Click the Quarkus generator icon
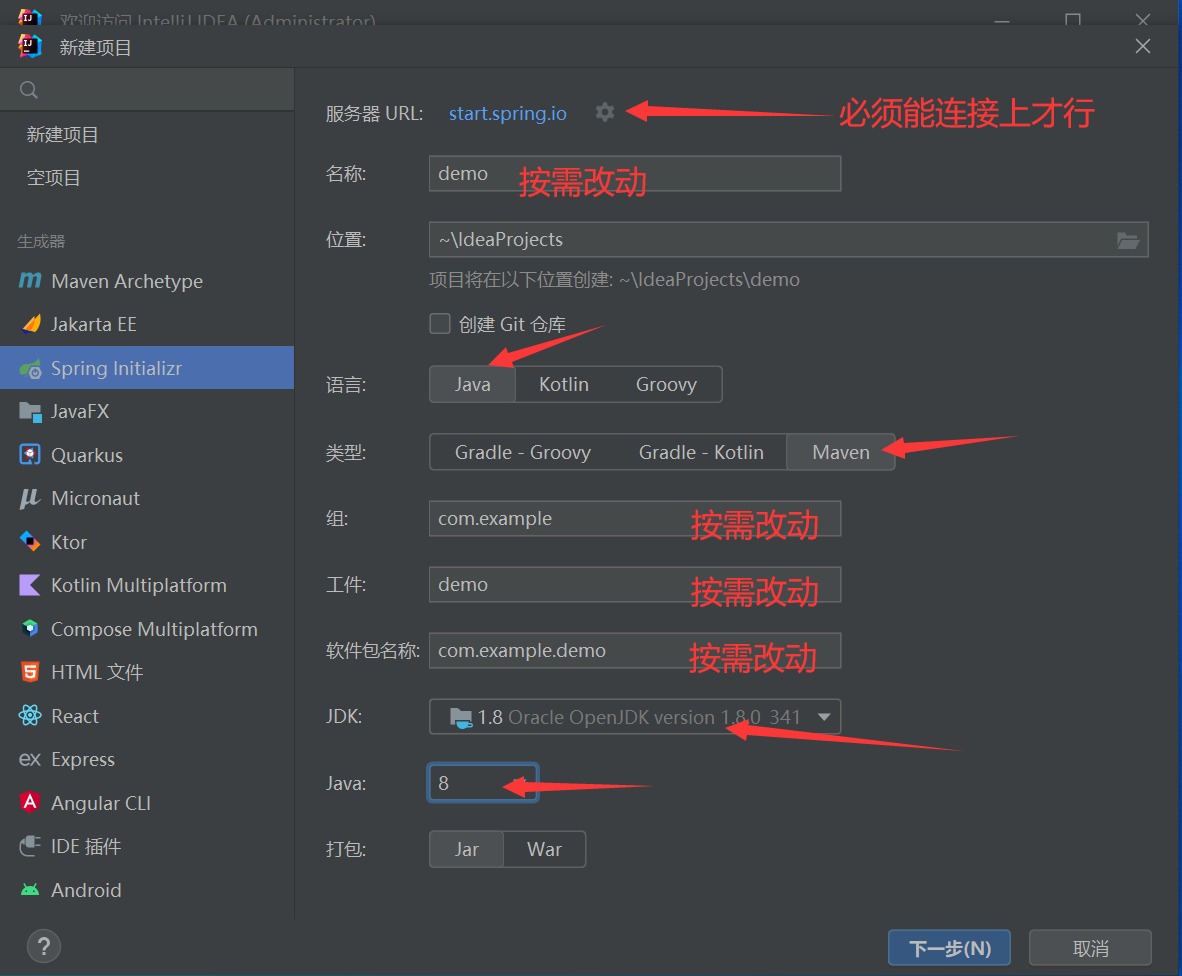Viewport: 1182px width, 976px height. coord(30,455)
